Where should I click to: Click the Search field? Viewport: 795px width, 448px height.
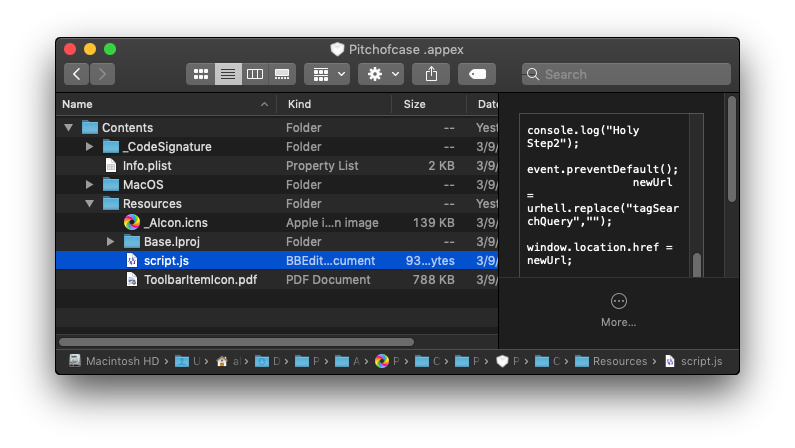click(626, 74)
